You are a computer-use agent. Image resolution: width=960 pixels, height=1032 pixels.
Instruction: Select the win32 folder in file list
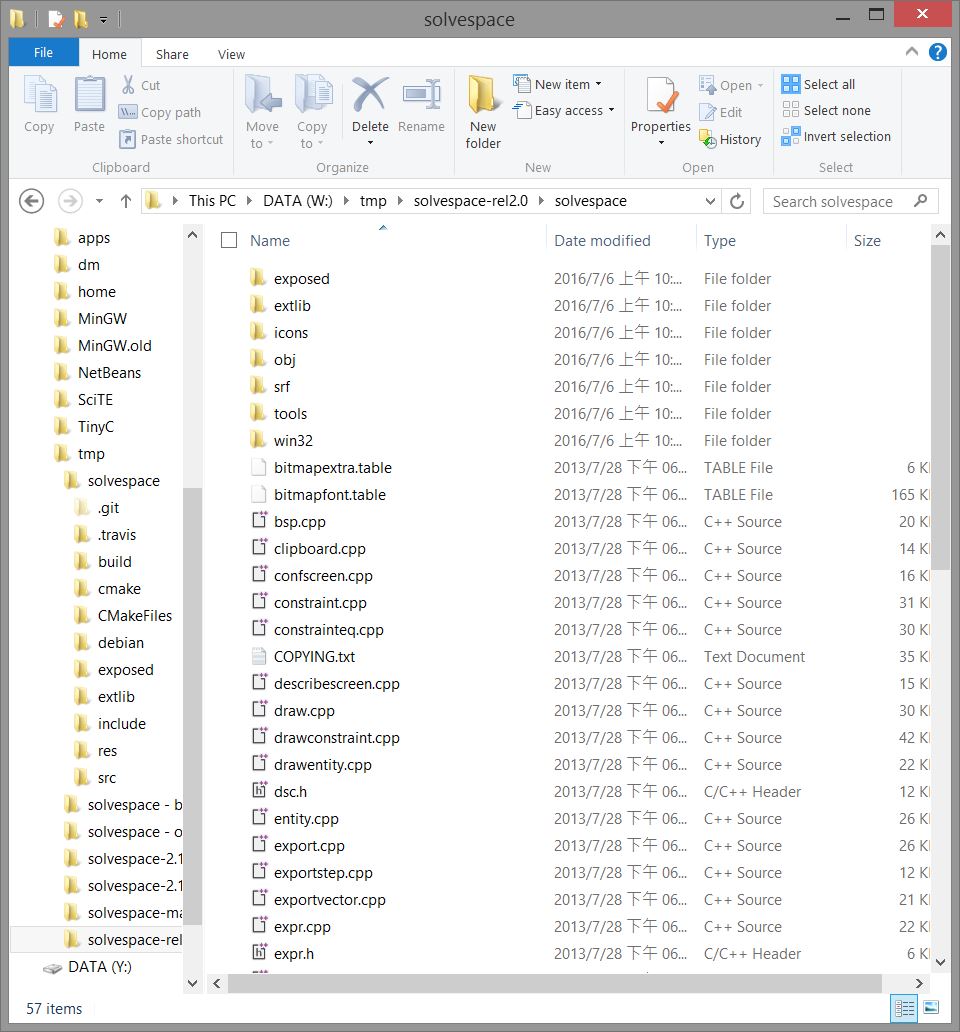click(293, 441)
